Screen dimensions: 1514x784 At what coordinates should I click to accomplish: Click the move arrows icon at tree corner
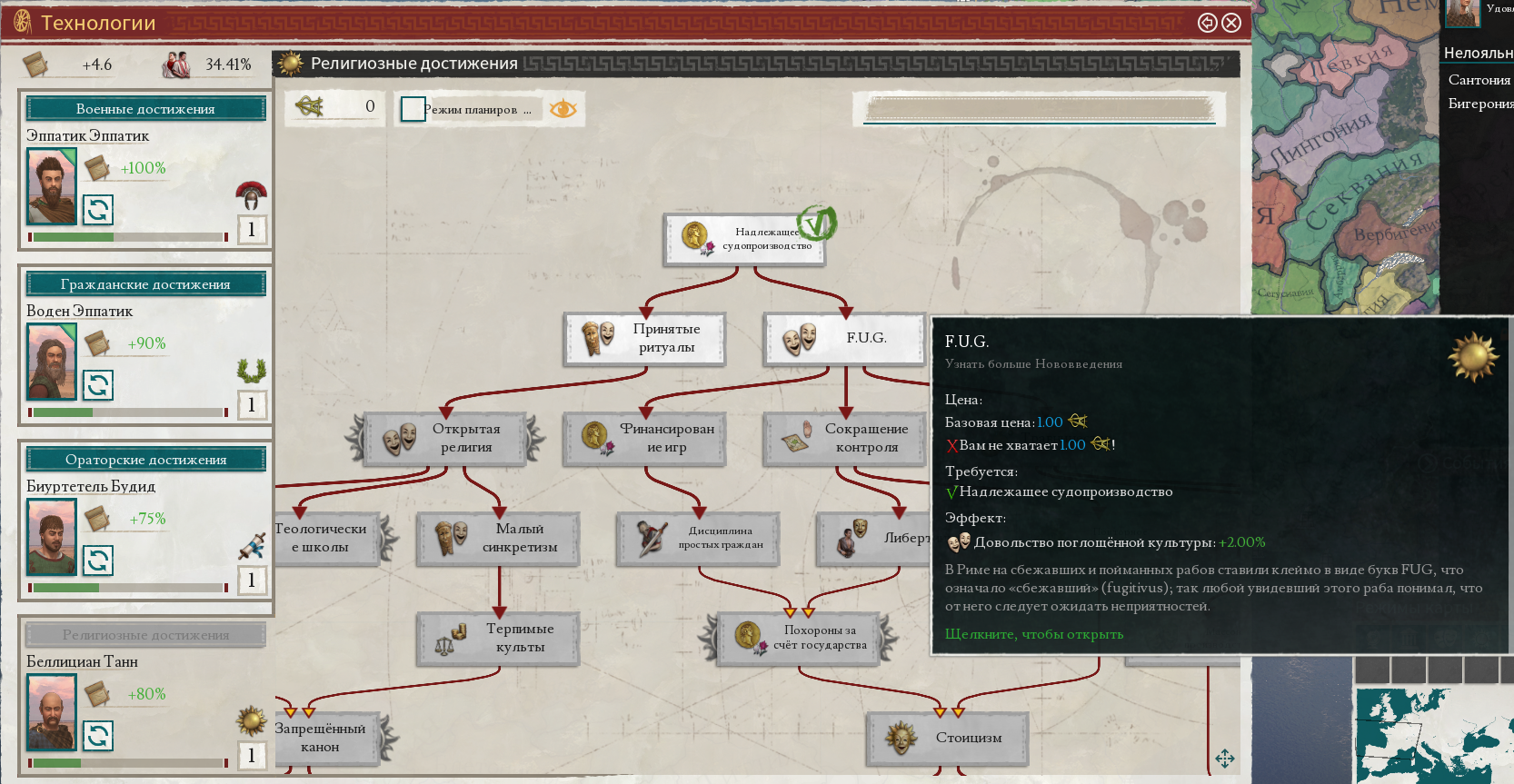(x=1225, y=759)
